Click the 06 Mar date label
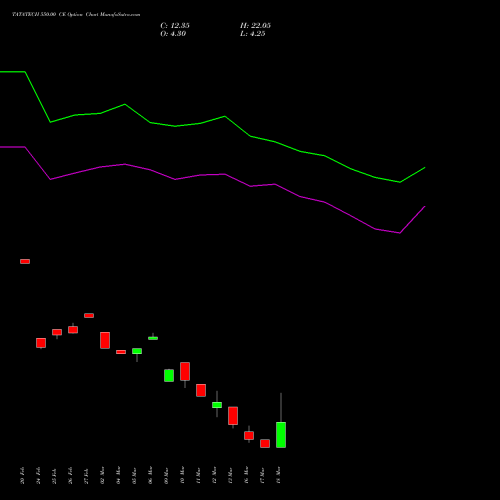This screenshot has width=500, height=500. coord(150,476)
